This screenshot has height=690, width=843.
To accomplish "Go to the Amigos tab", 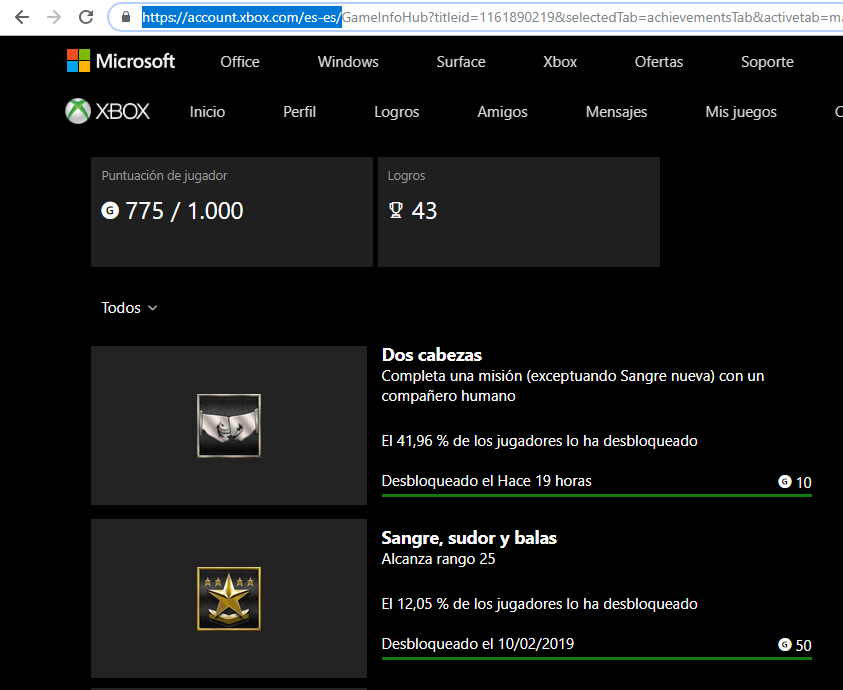I will point(502,112).
